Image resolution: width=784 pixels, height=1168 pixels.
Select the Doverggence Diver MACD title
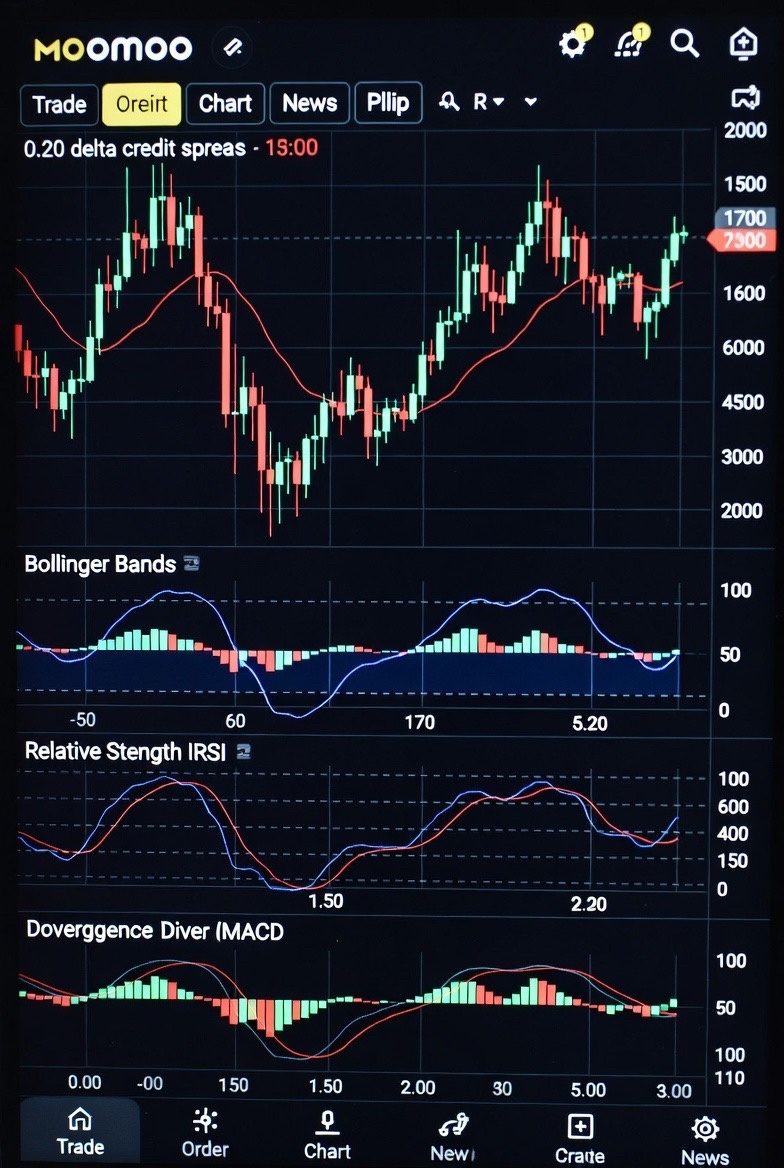(155, 930)
